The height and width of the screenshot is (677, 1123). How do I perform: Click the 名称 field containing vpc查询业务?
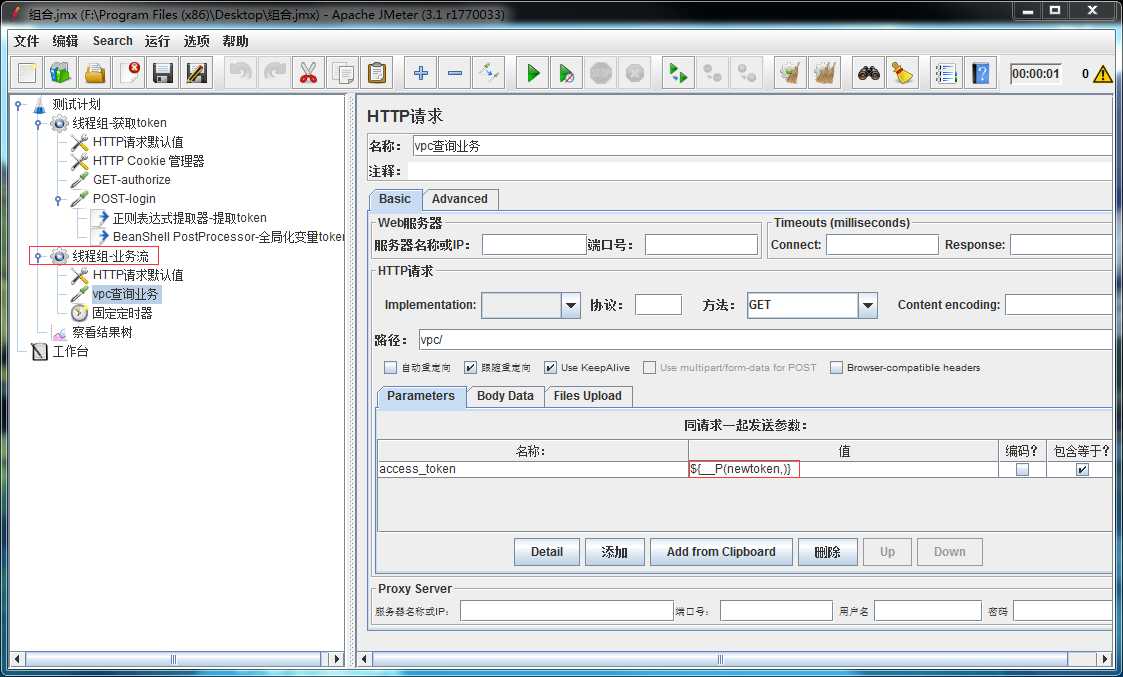coord(762,146)
